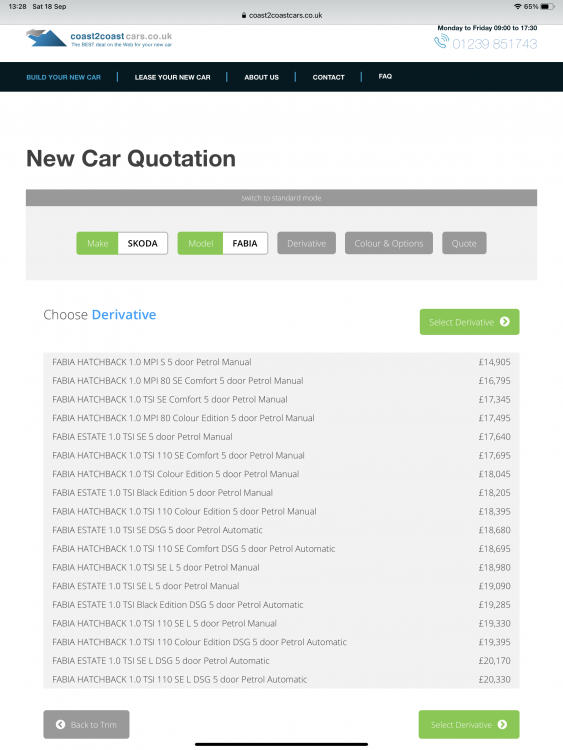Tap the Wi-Fi status icon
563x750 pixels.
(x=518, y=7)
